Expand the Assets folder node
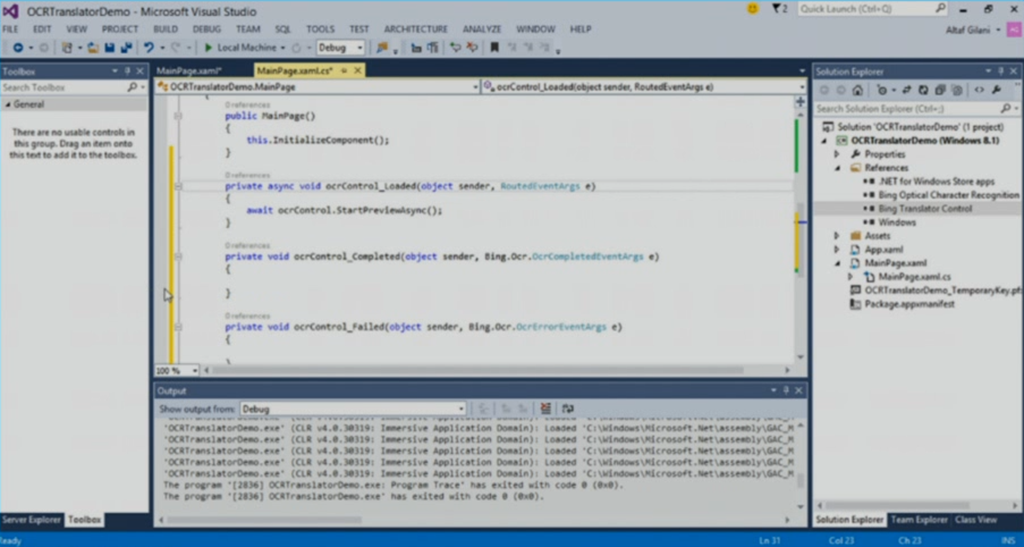Viewport: 1024px width, 547px height. click(837, 236)
